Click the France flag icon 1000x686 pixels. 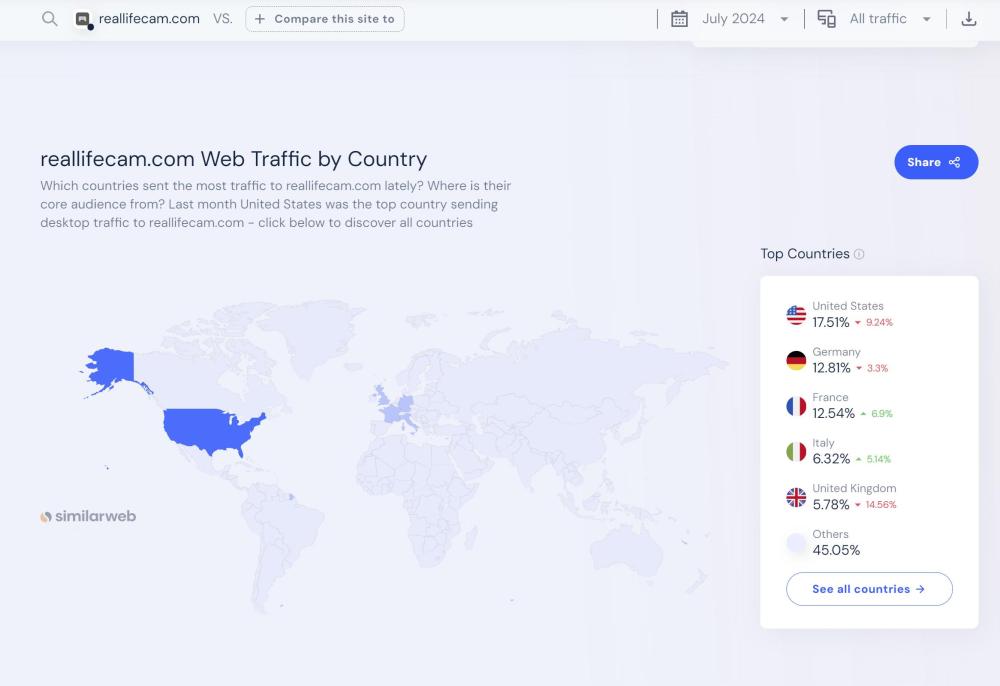tap(796, 406)
